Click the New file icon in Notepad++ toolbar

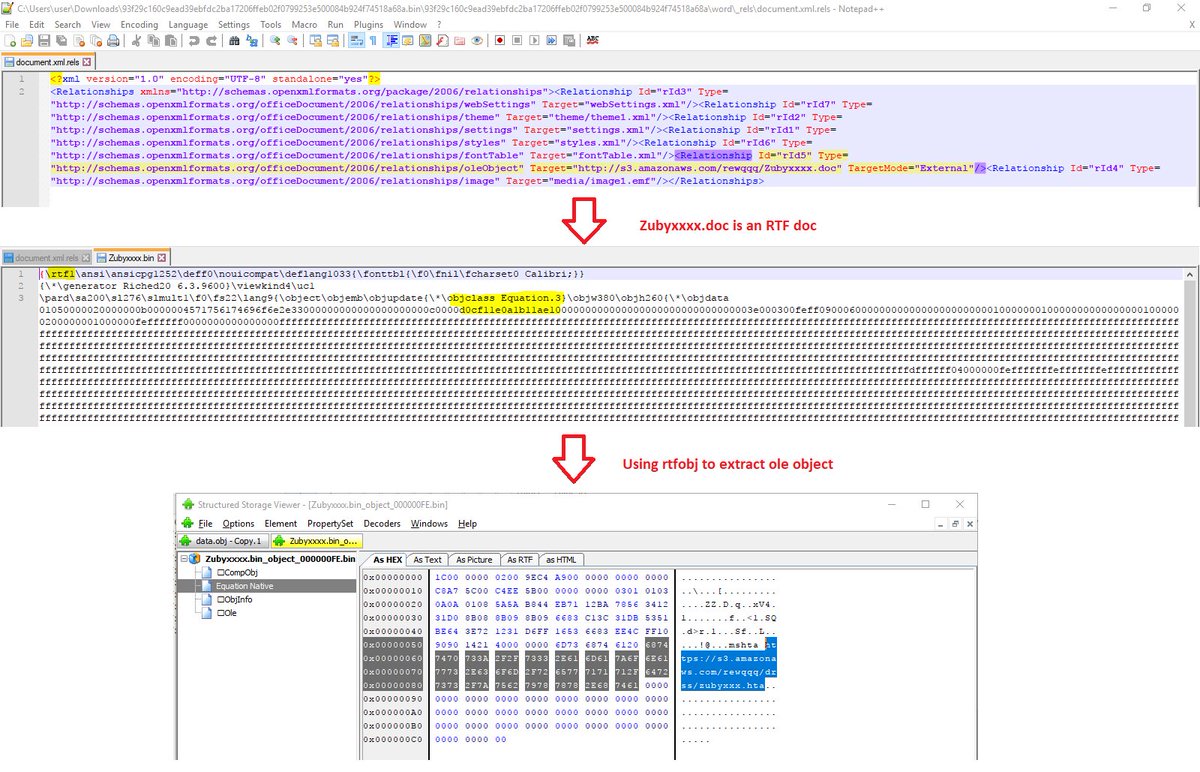point(9,40)
